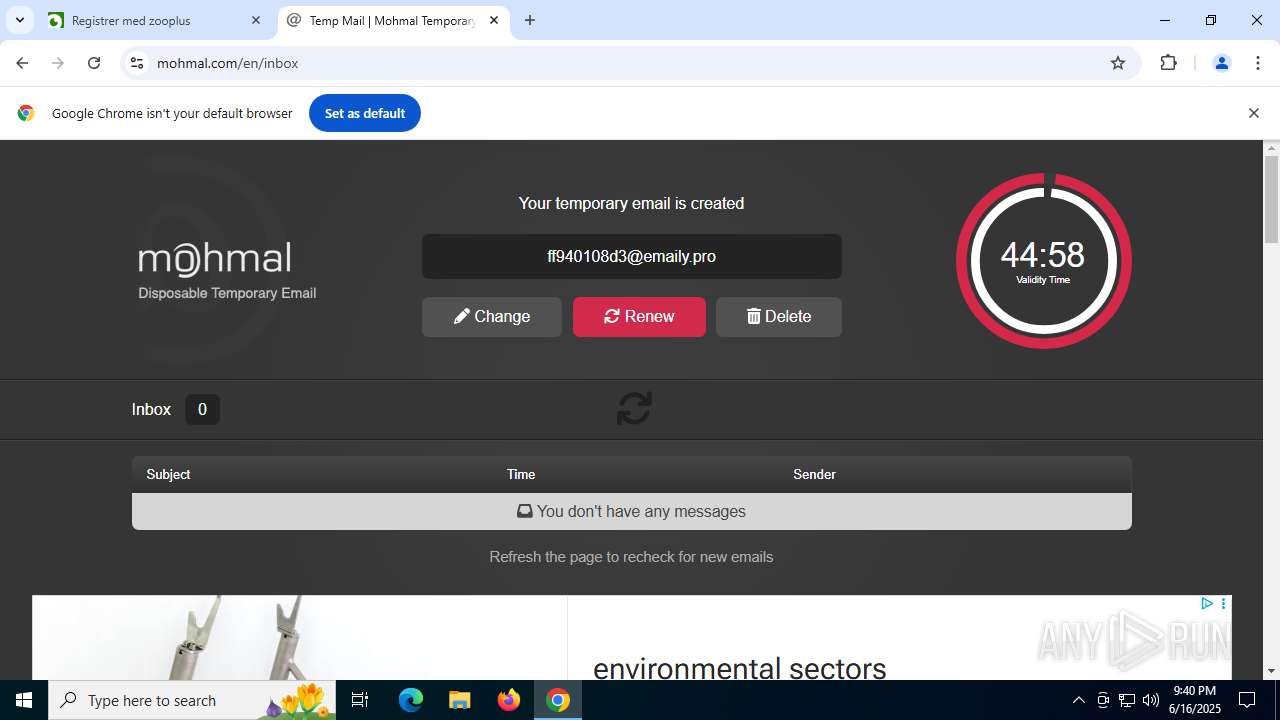The image size is (1280, 720).
Task: Renew the temporary email validity
Action: coord(639,317)
